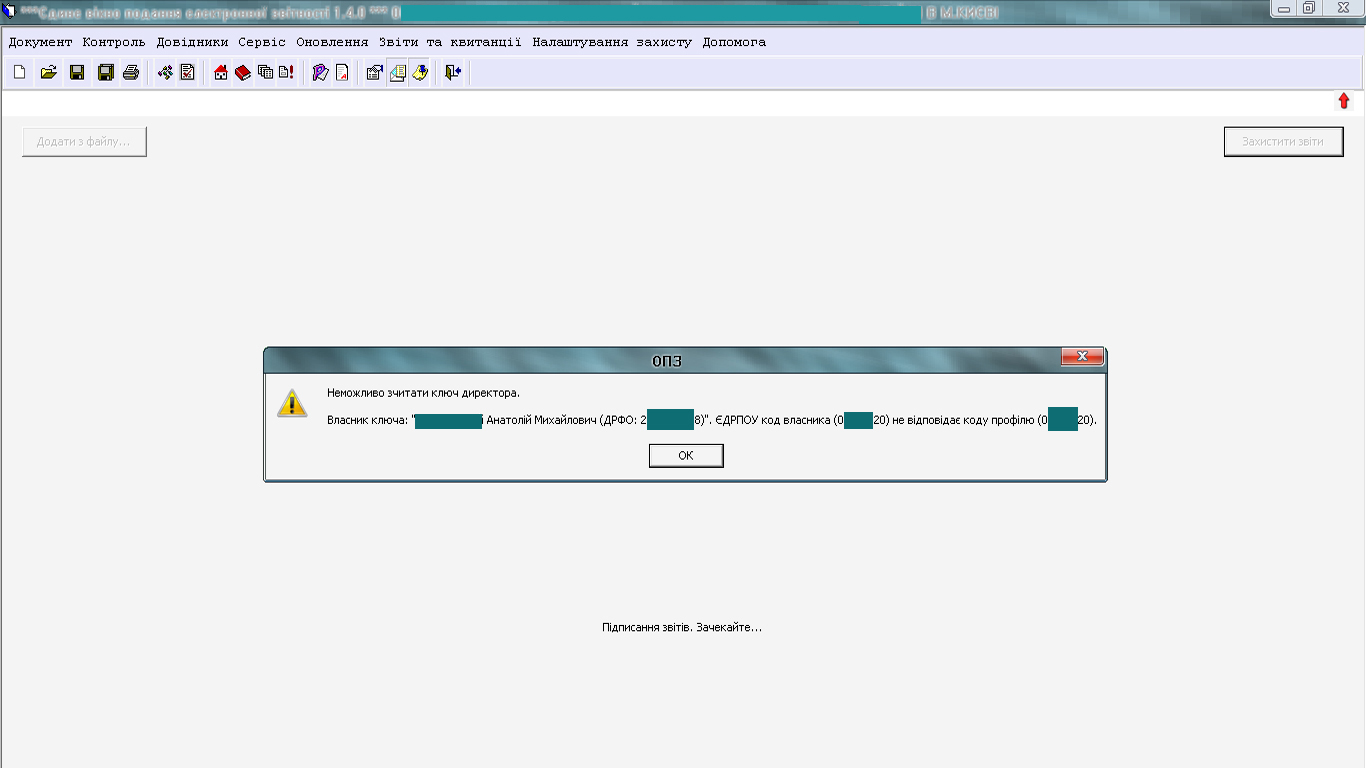Click the red up arrow at right

pos(1344,101)
